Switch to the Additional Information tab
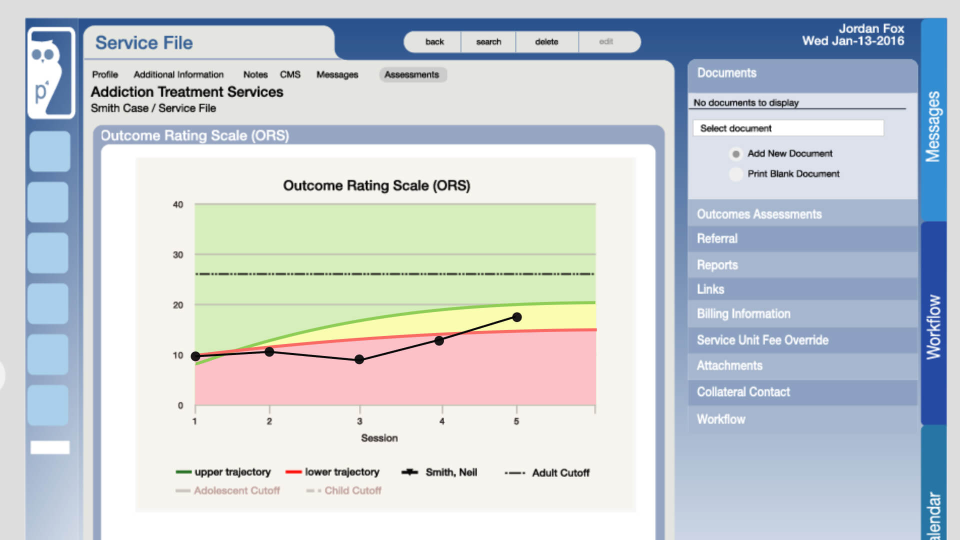 coord(178,75)
